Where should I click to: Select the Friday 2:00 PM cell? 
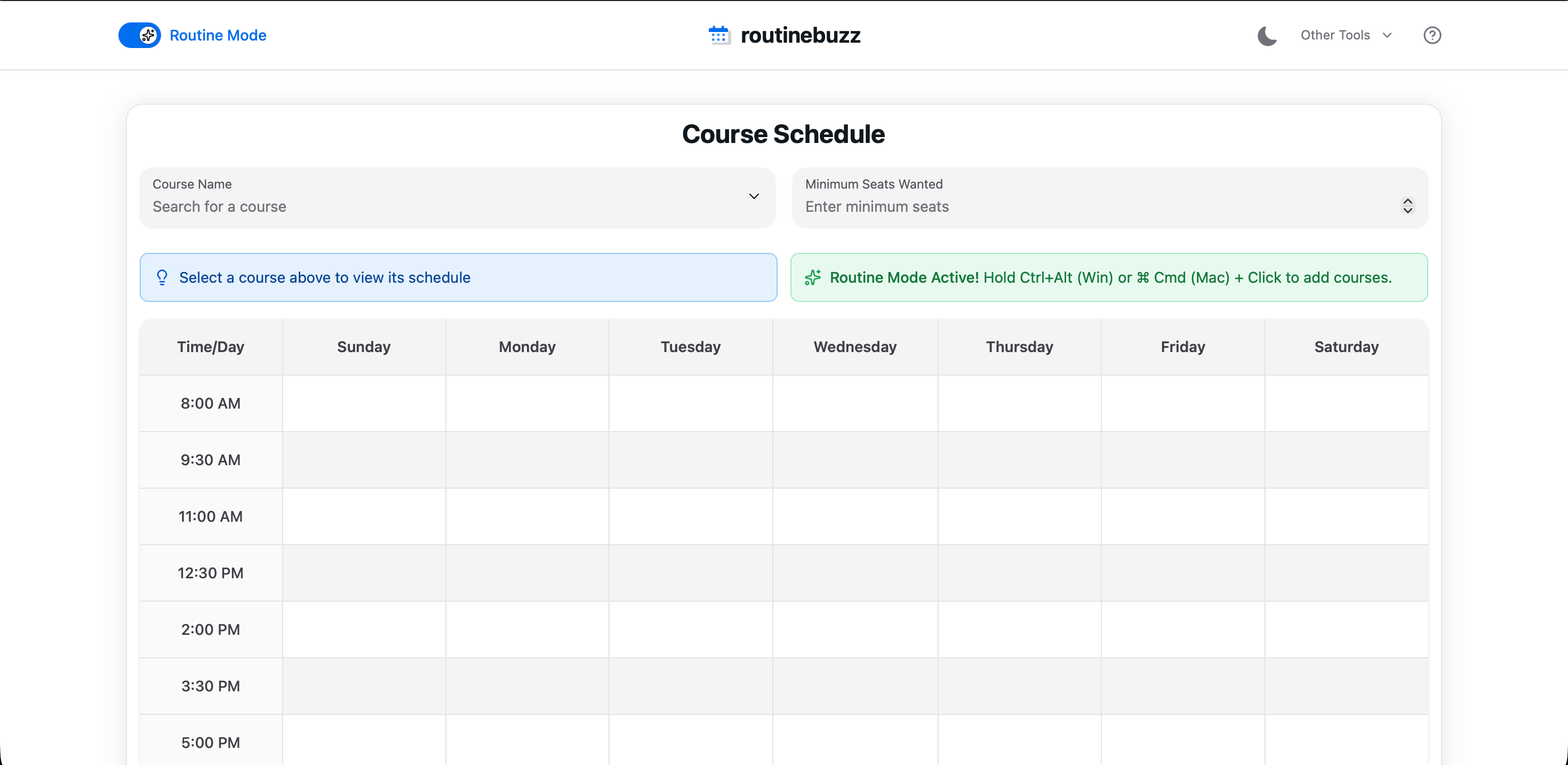pyautogui.click(x=1182, y=630)
